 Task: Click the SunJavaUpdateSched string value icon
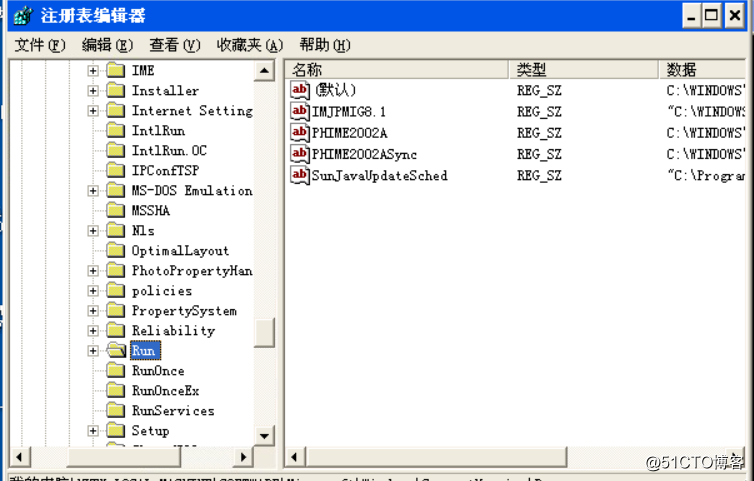click(299, 175)
